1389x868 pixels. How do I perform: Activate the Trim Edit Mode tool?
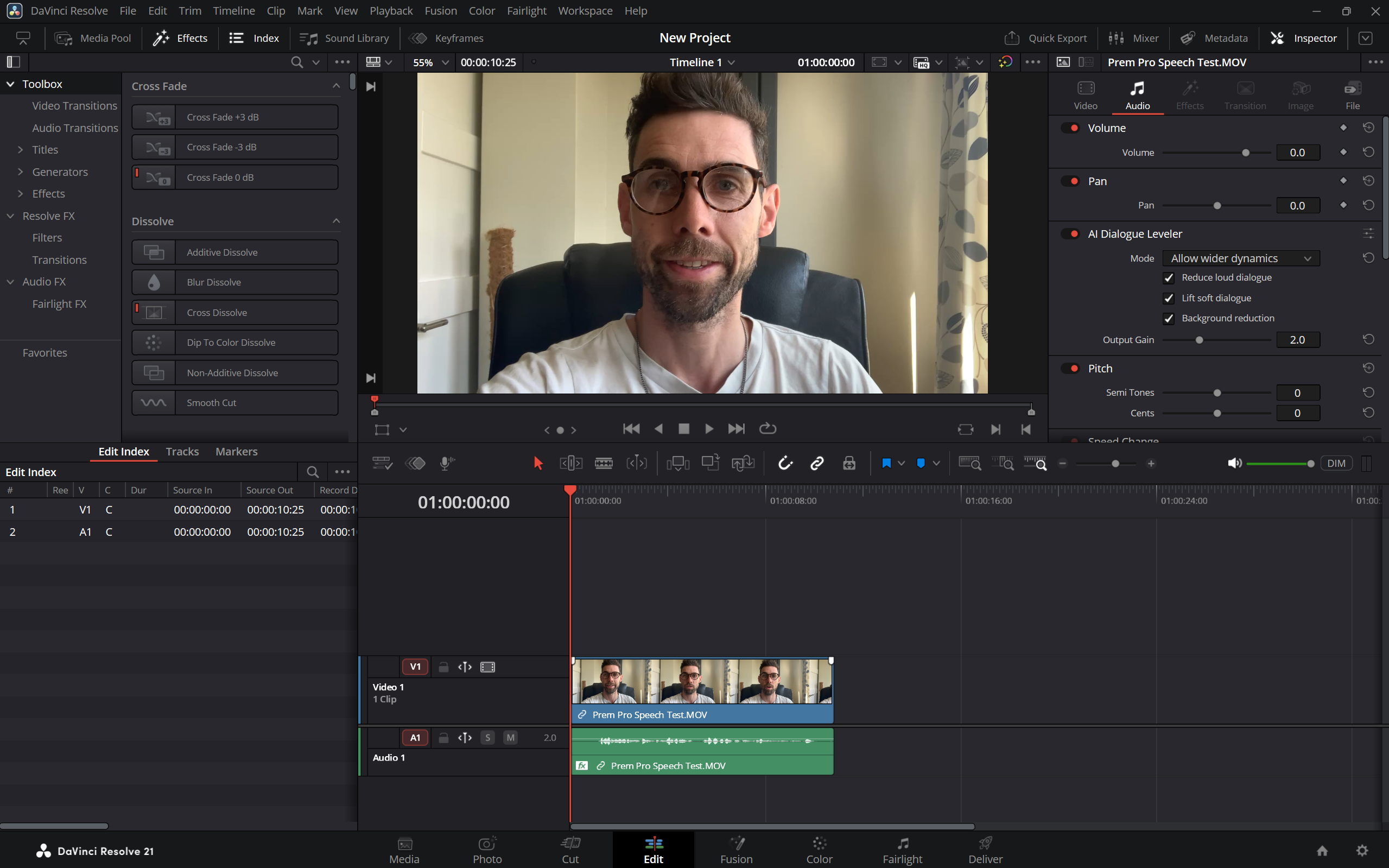[x=571, y=463]
